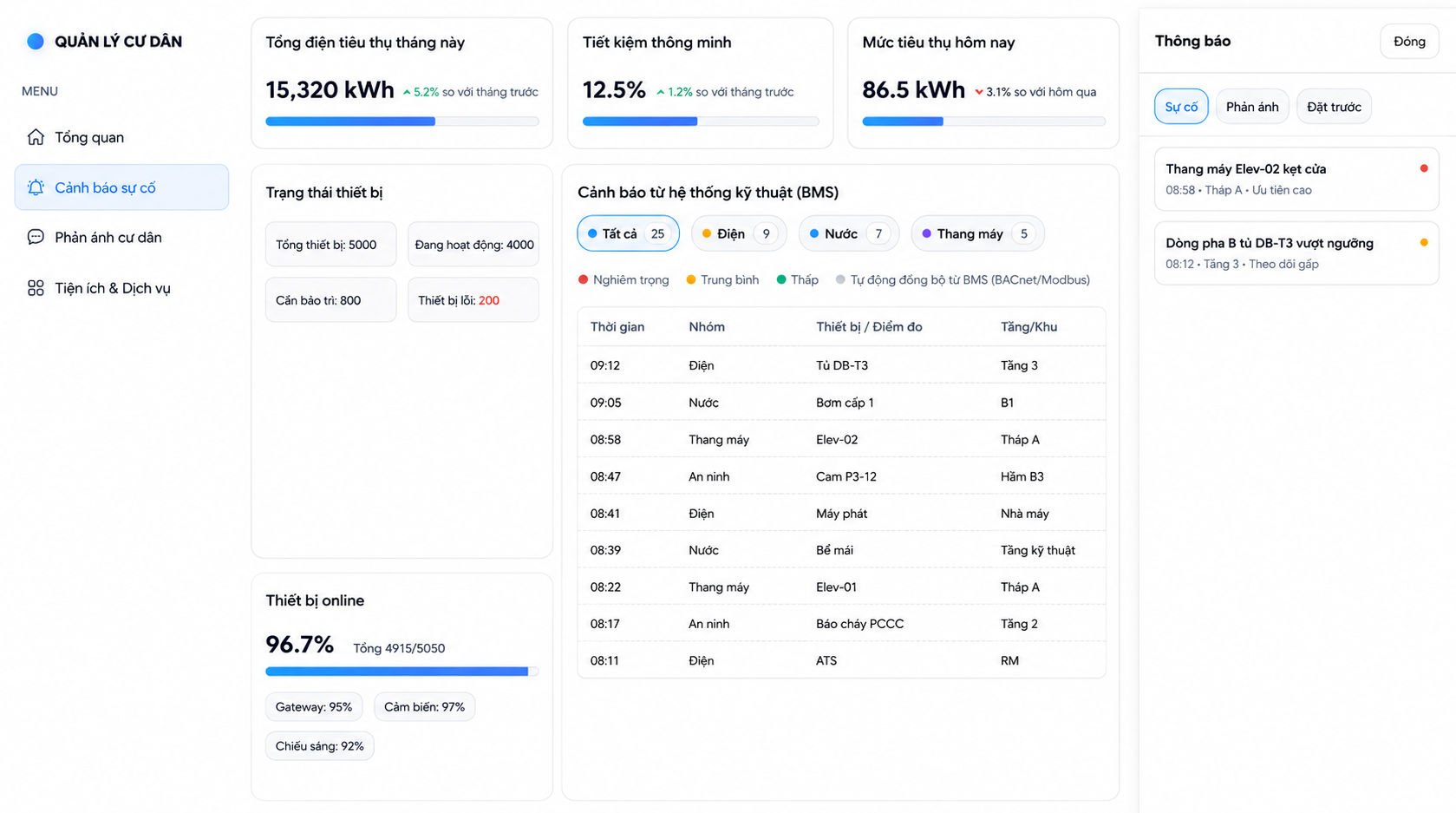Screen dimensions: 1456x813
Task: Click the grid icon for Tiện ích & Dịch vụ
Action: point(36,288)
